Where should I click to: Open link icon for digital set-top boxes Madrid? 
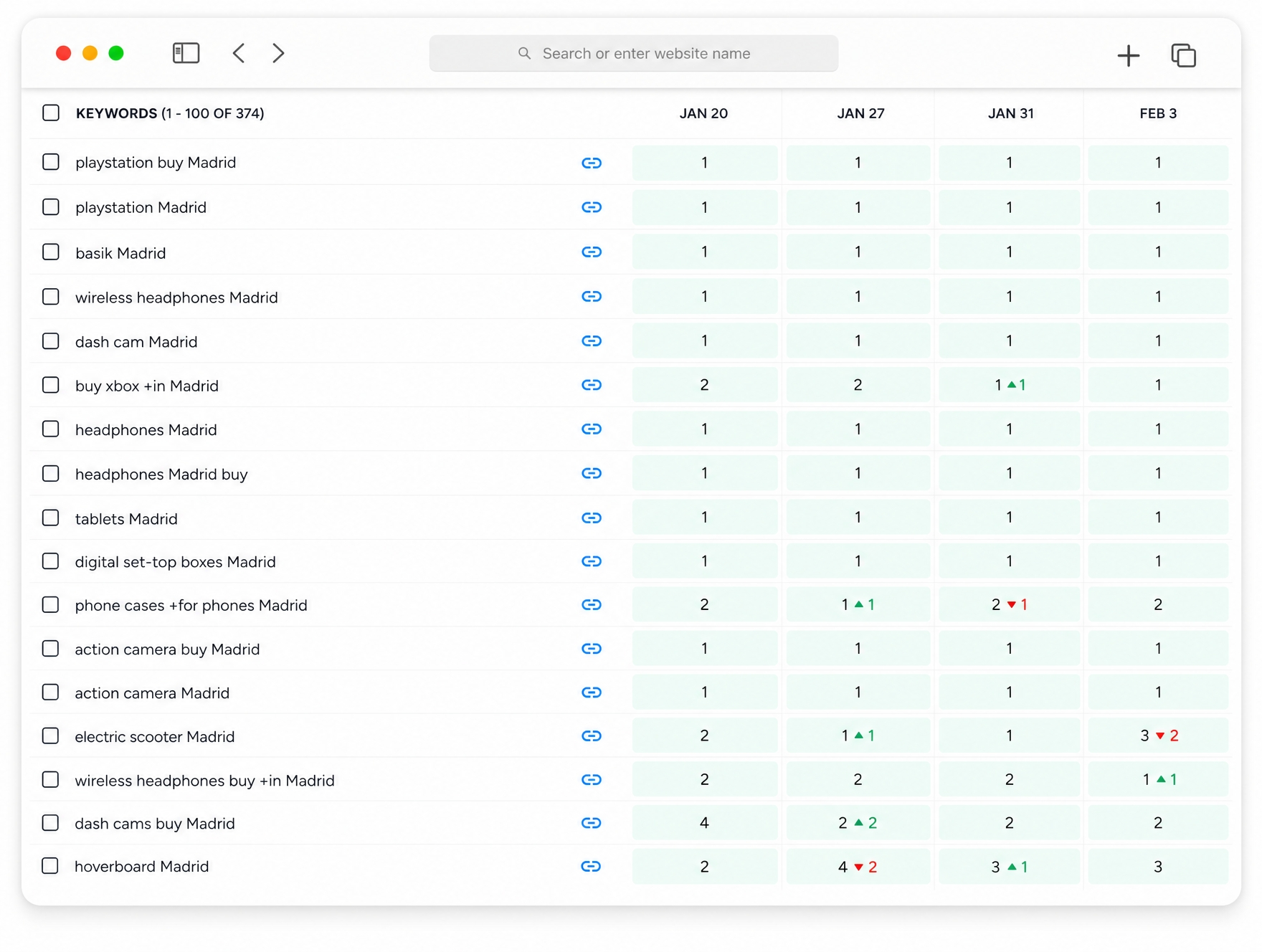click(x=592, y=561)
